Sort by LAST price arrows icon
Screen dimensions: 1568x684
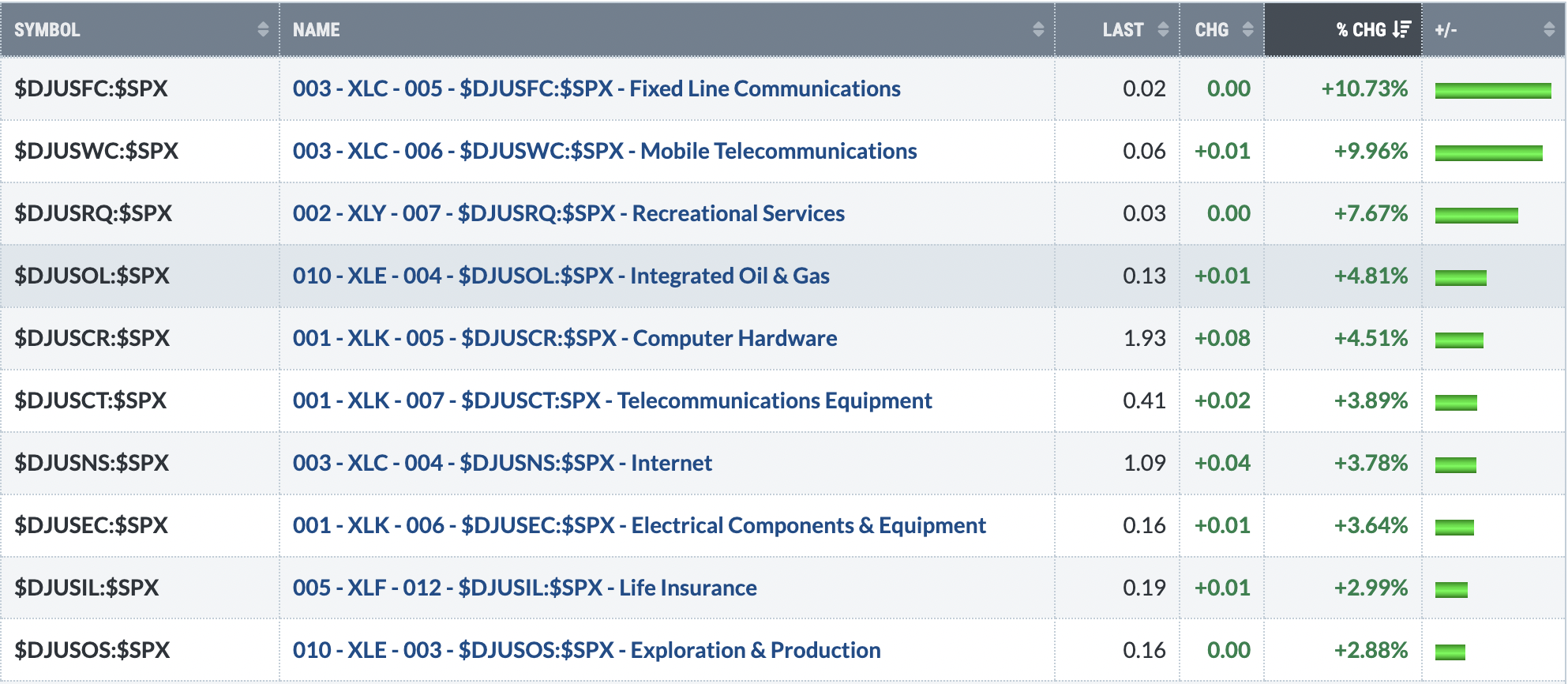(x=1163, y=30)
